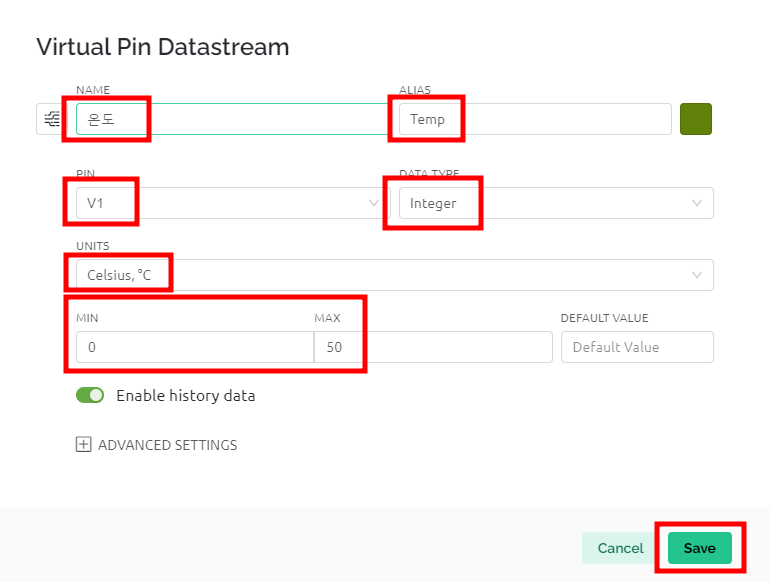Open the green datastream color picker
770x582 pixels.
point(696,119)
